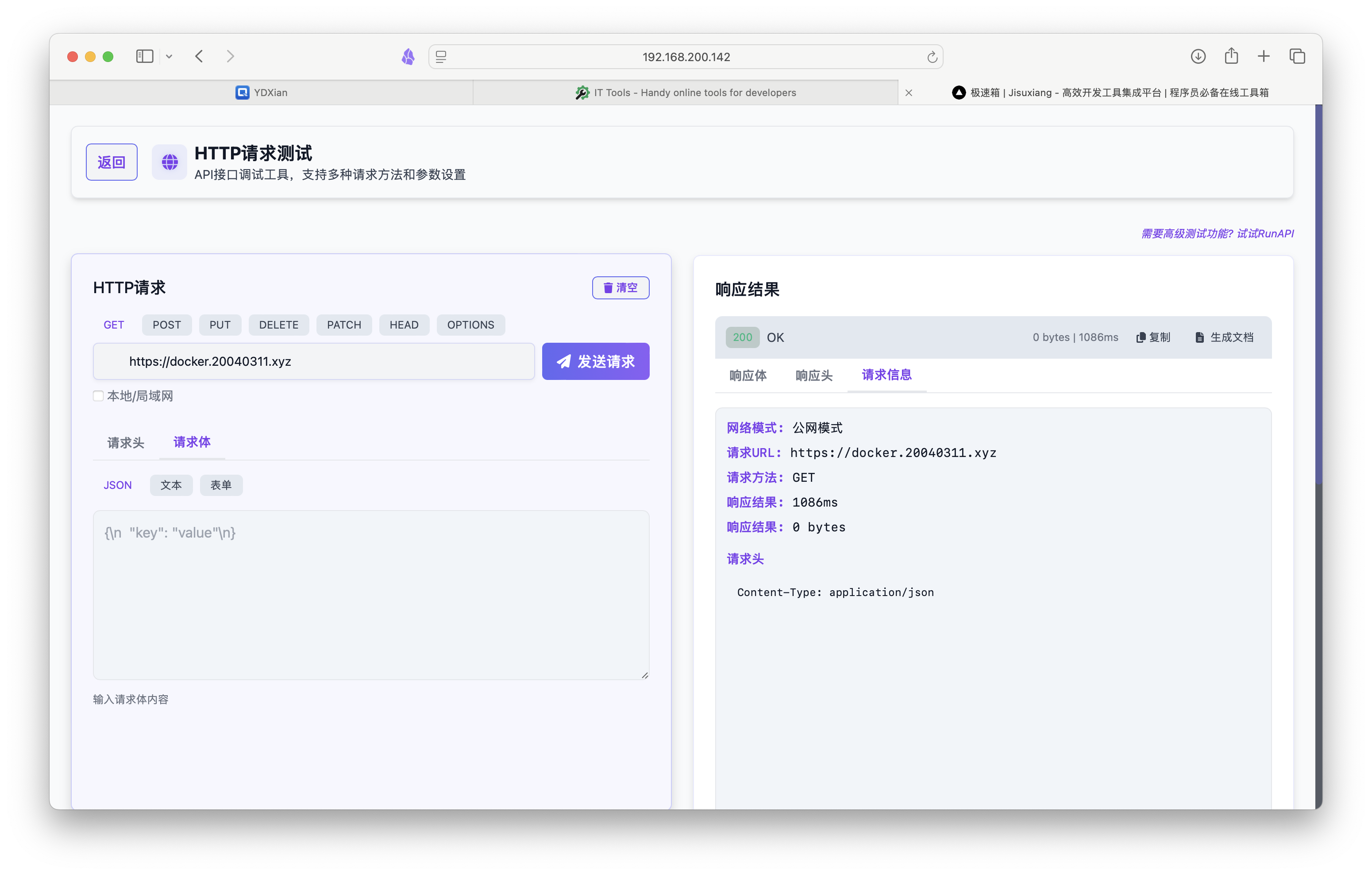This screenshot has height=875, width=1372.
Task: Show the tab overview icon
Action: tap(1297, 56)
